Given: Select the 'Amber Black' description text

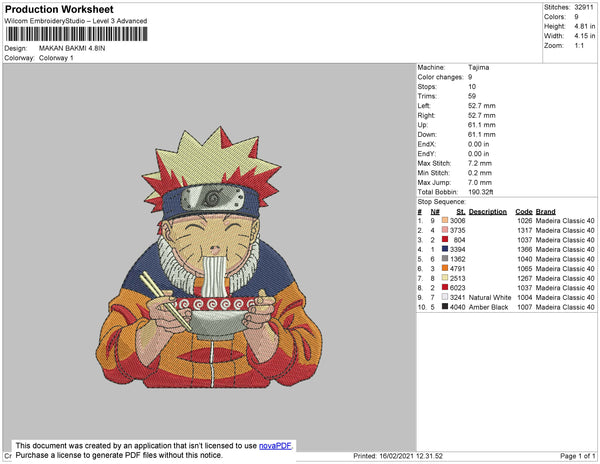Looking at the screenshot, I should (488, 307).
